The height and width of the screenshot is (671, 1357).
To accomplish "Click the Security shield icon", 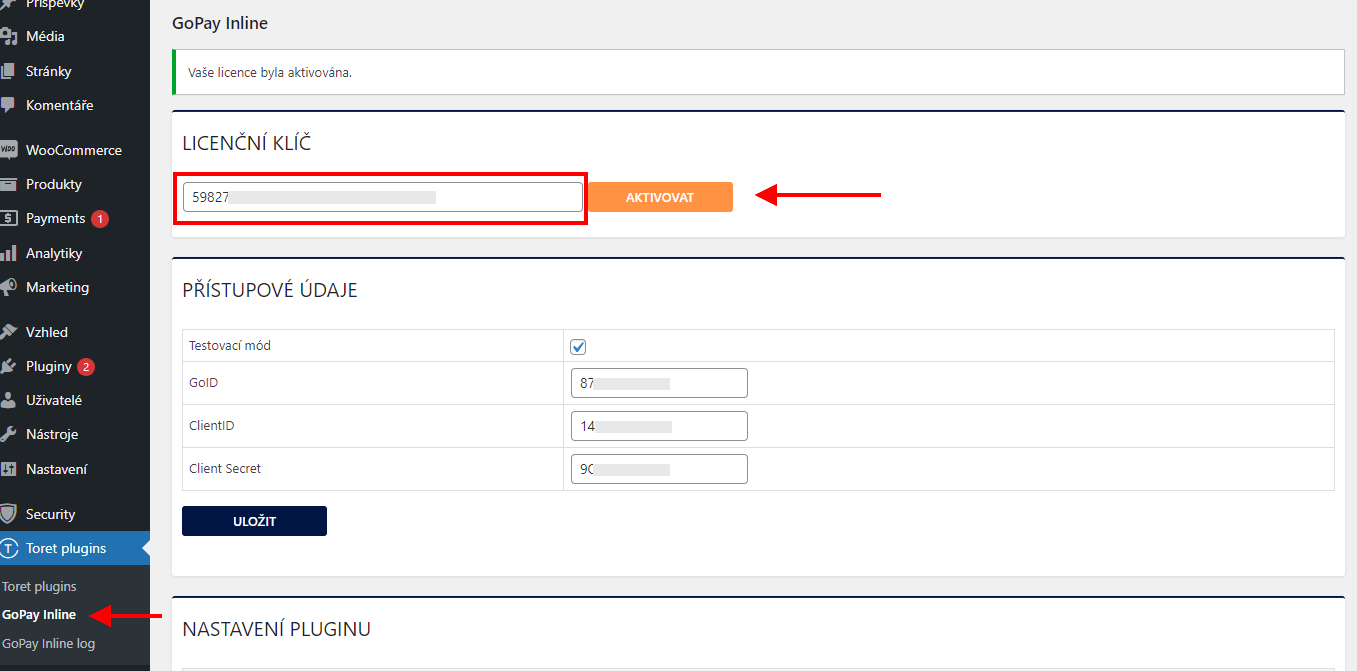I will (9, 514).
